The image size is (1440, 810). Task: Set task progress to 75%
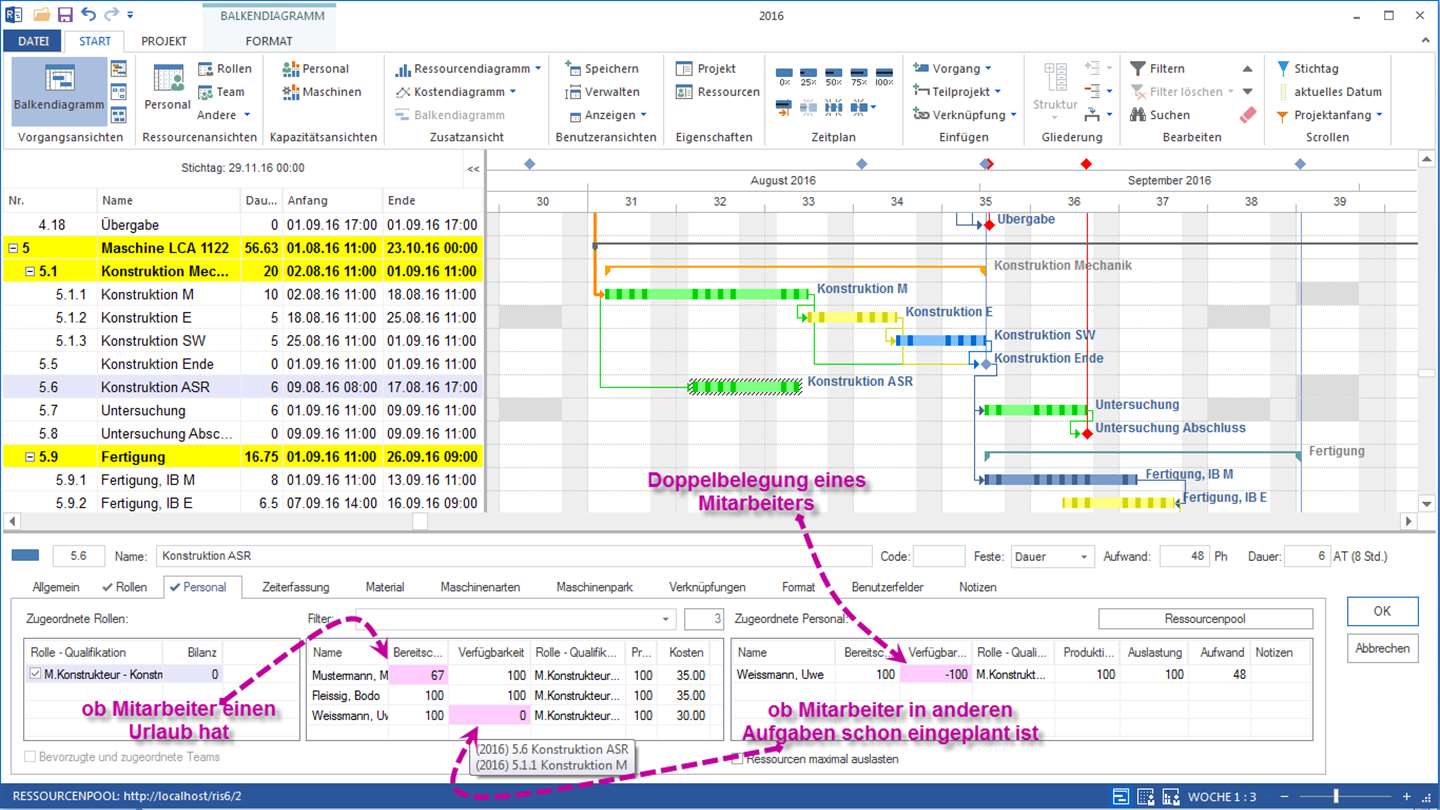pos(859,76)
